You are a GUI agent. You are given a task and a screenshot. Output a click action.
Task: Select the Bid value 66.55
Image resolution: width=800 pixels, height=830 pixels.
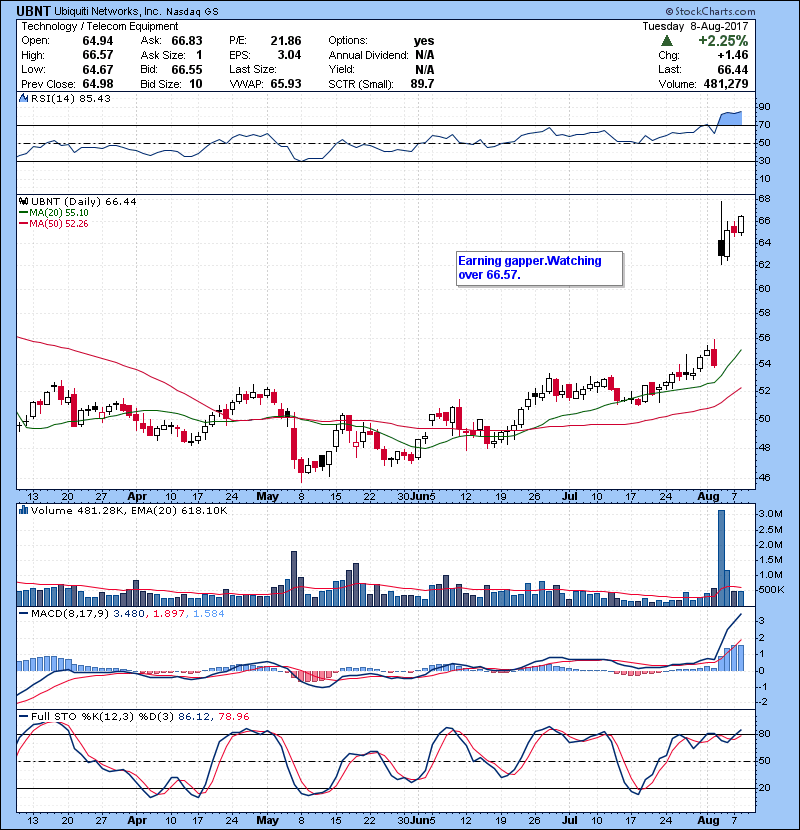click(186, 69)
